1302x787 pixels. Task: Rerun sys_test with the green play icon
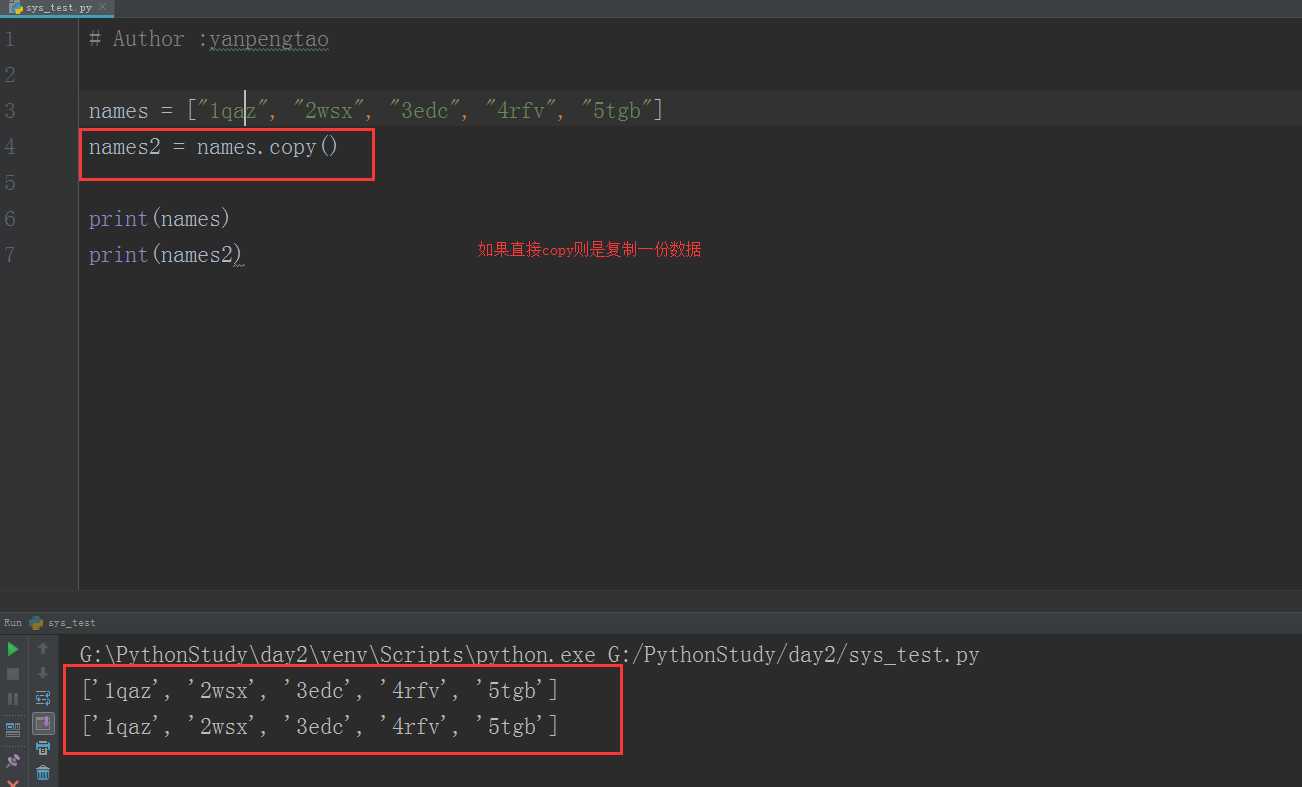pyautogui.click(x=13, y=649)
